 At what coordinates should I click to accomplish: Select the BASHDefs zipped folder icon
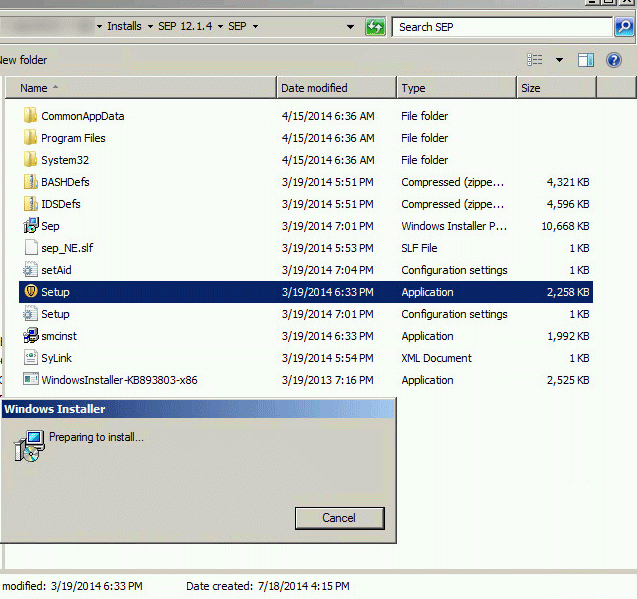pyautogui.click(x=30, y=182)
